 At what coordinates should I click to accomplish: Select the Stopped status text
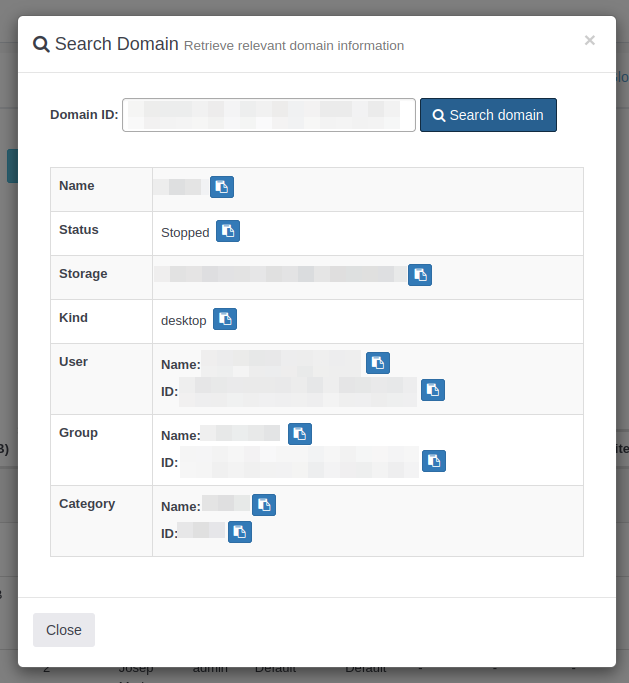(185, 232)
